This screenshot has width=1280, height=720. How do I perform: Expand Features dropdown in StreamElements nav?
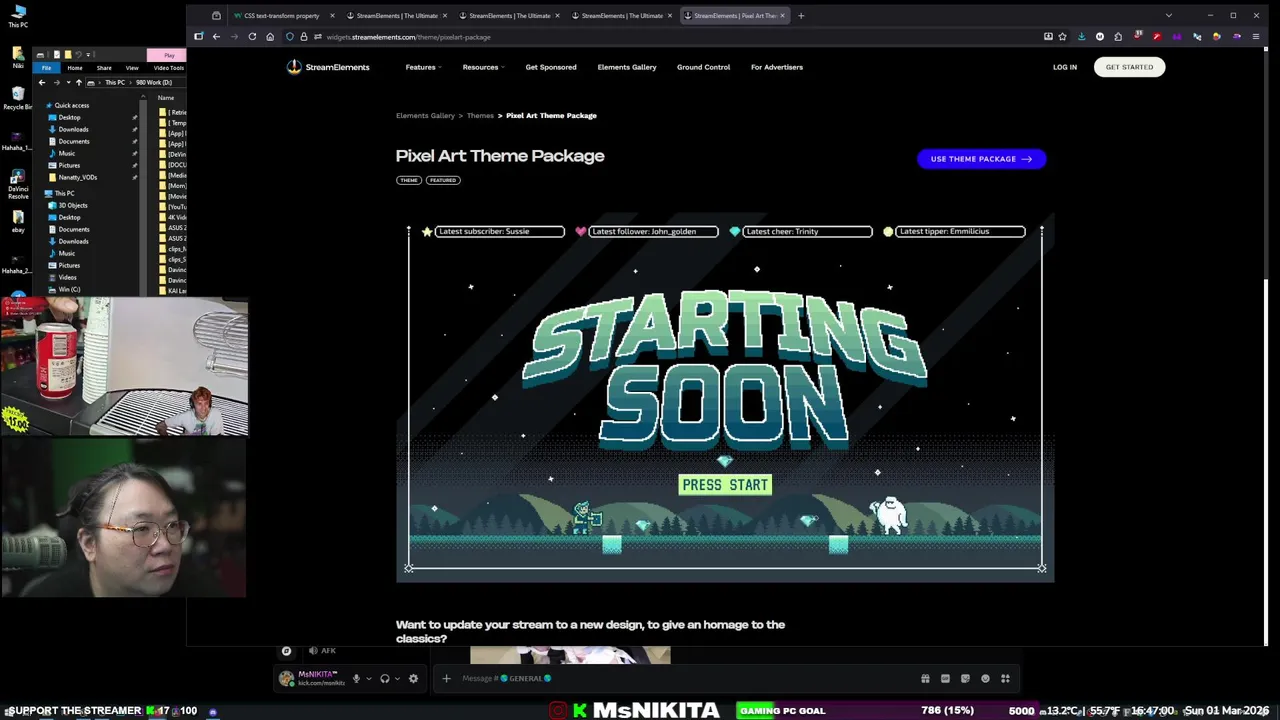(423, 67)
